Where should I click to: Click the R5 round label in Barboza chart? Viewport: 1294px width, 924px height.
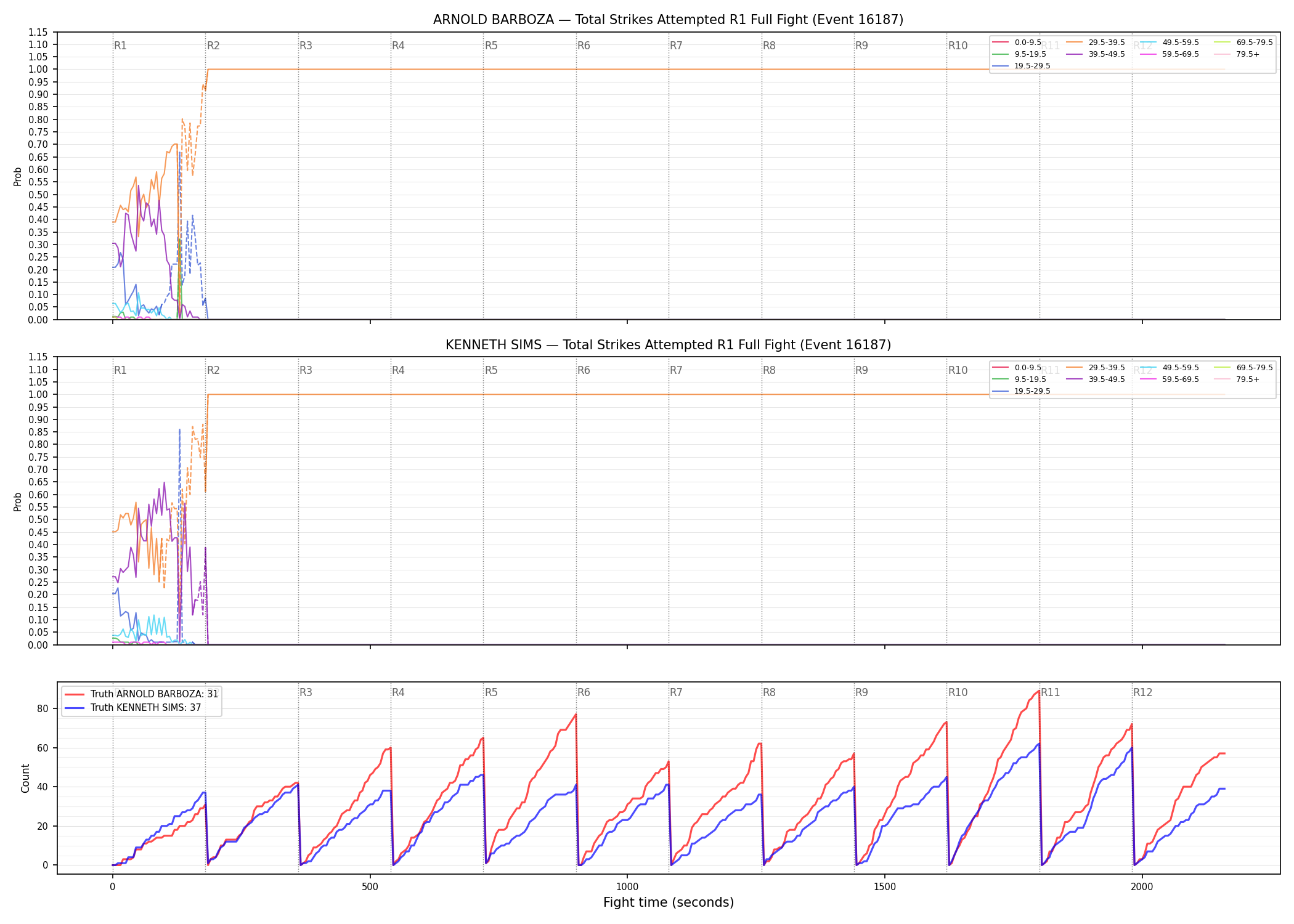click(491, 46)
